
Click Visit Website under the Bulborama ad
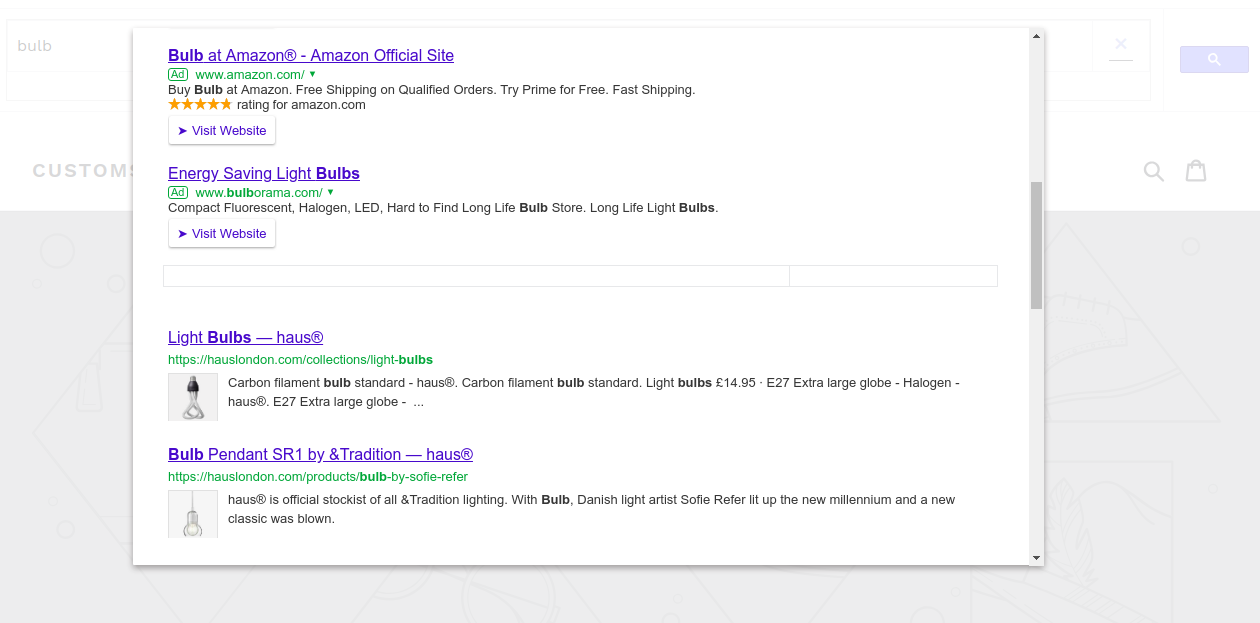coord(221,233)
